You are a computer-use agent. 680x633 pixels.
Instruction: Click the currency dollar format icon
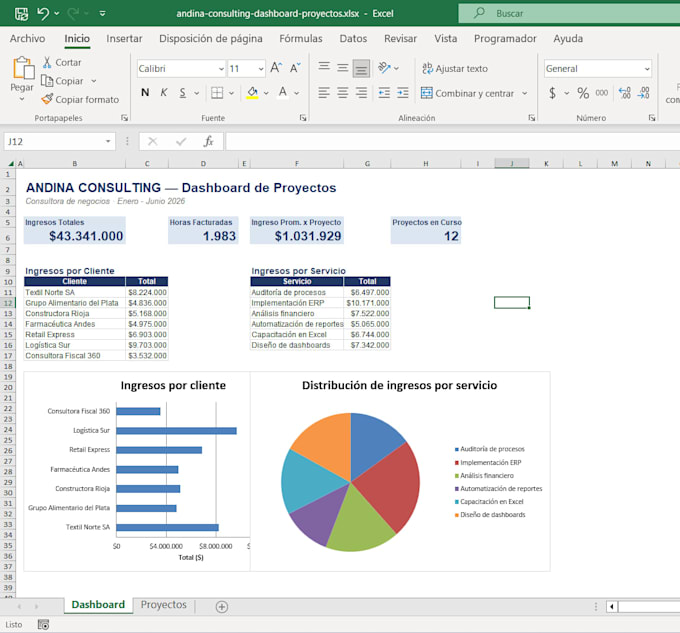click(552, 93)
